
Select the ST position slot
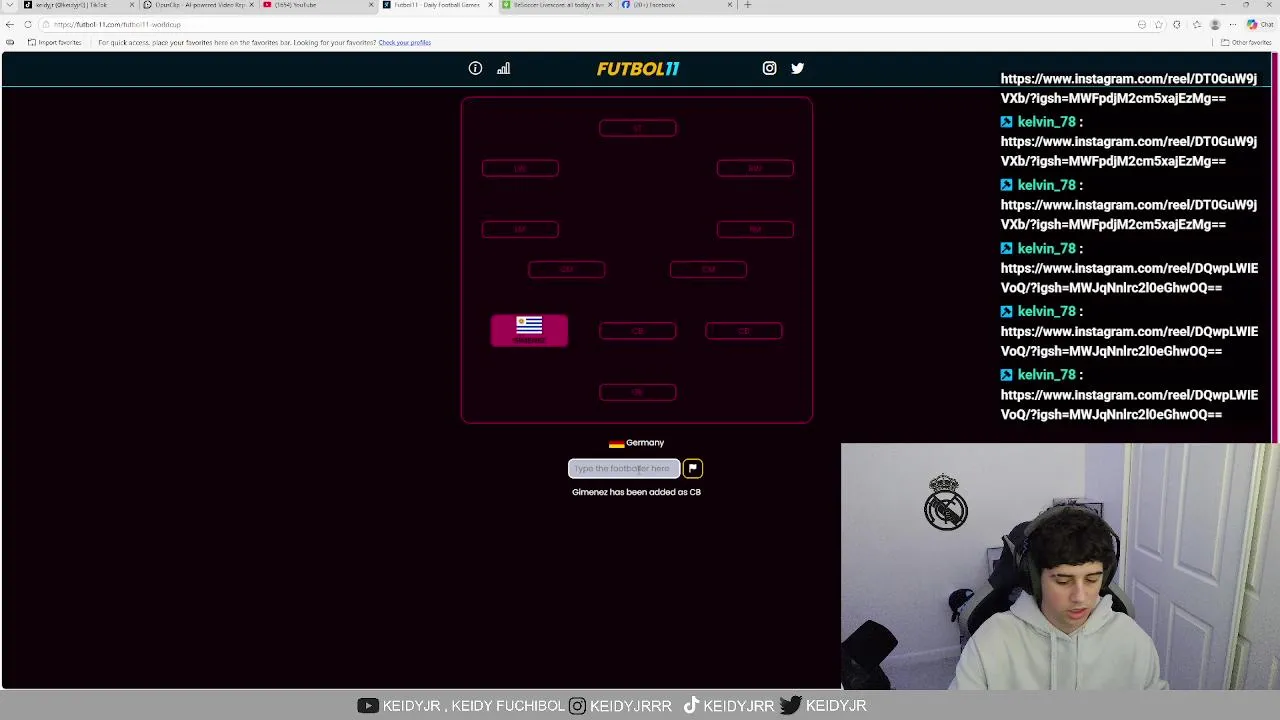pyautogui.click(x=637, y=128)
